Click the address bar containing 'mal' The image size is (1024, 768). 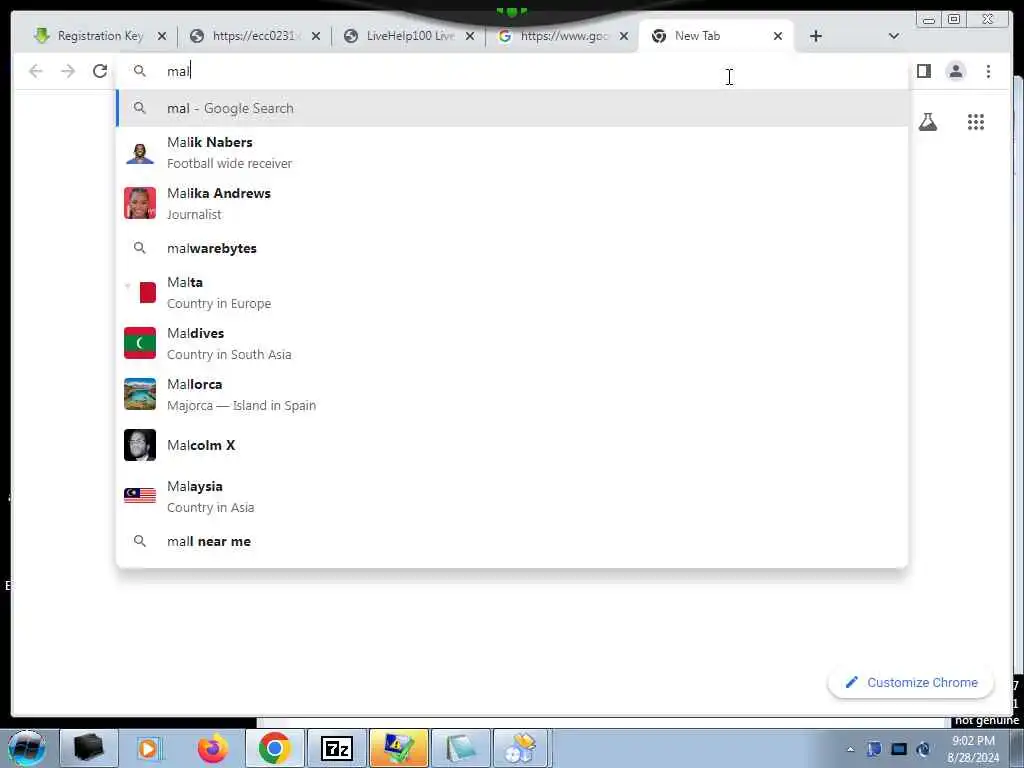(512, 71)
